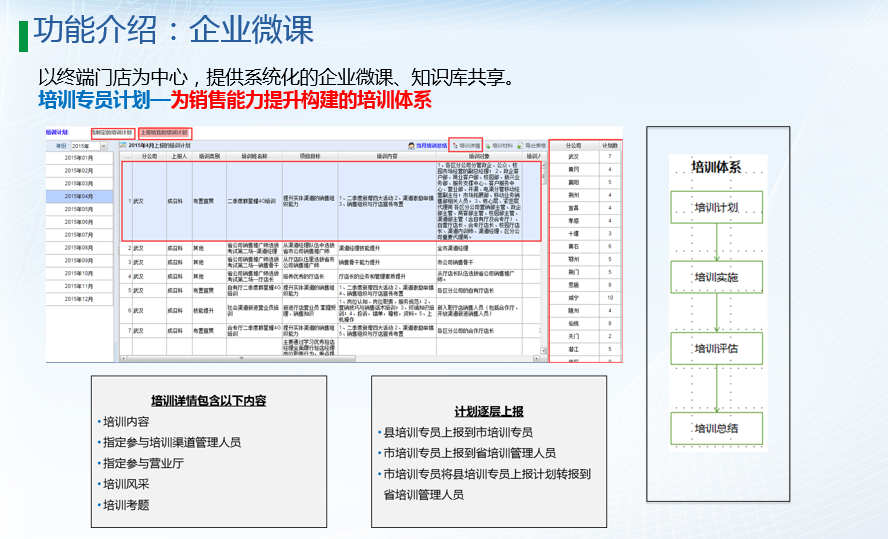Click 随州 in branch plan count table
Viewport: 888px width, 539px height.
(574, 311)
